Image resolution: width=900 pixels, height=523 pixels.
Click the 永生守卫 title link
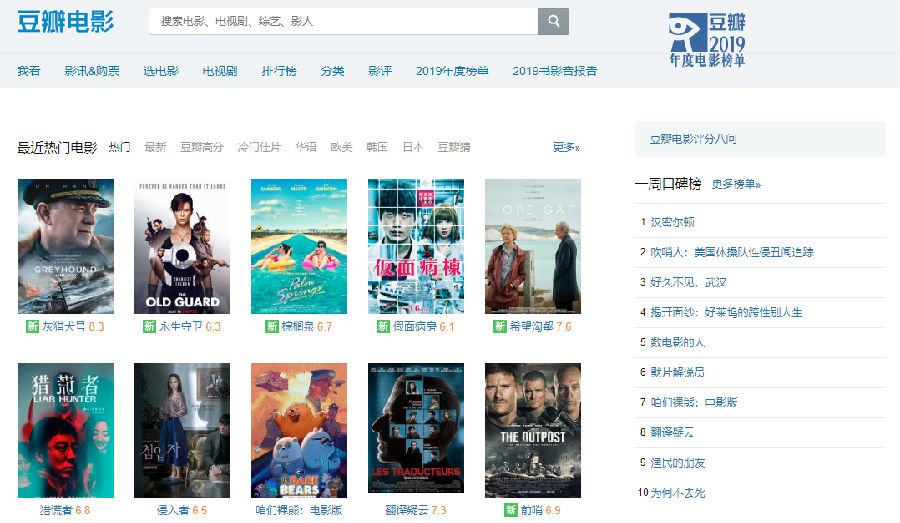[189, 326]
